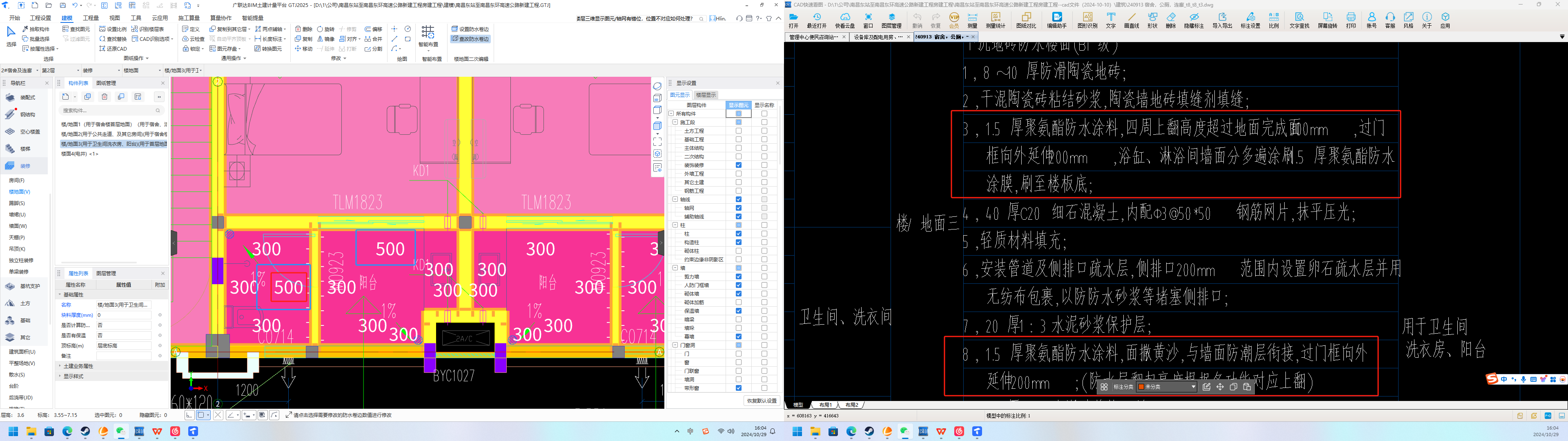
Task: Click 打印 print icon in CAD viewer
Action: coord(1351,21)
